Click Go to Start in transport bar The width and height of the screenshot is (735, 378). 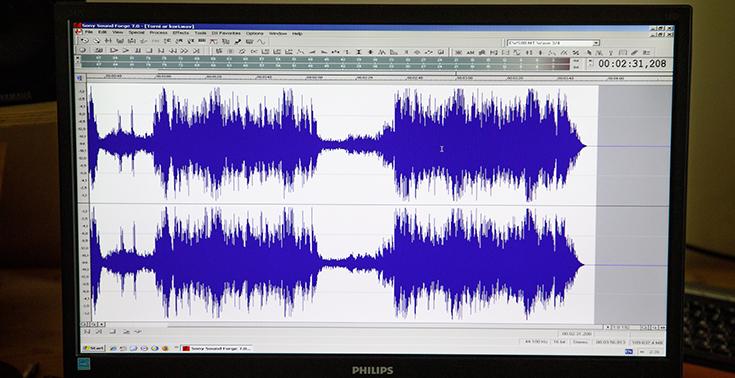(161, 50)
